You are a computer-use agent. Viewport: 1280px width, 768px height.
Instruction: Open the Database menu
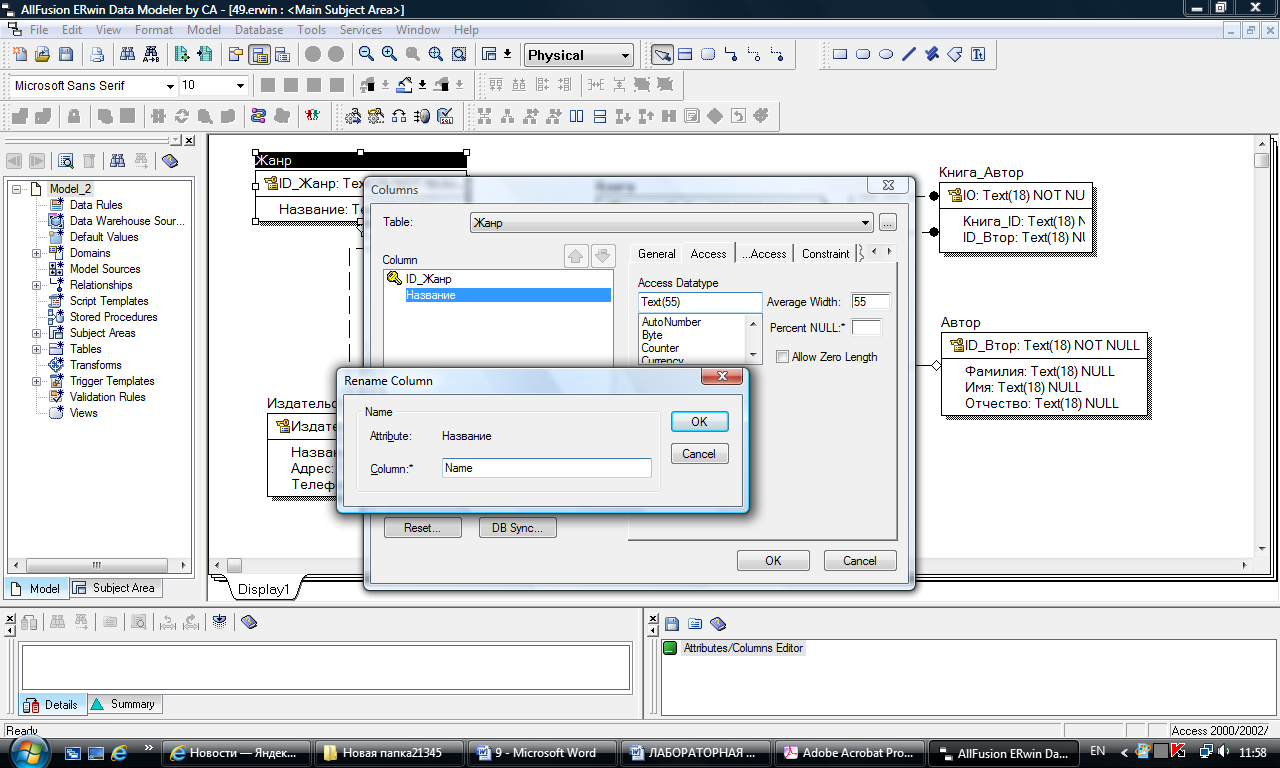(x=259, y=30)
